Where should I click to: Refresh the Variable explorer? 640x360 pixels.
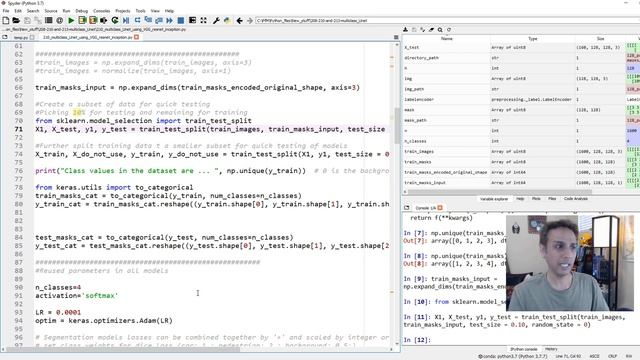click(x=449, y=29)
